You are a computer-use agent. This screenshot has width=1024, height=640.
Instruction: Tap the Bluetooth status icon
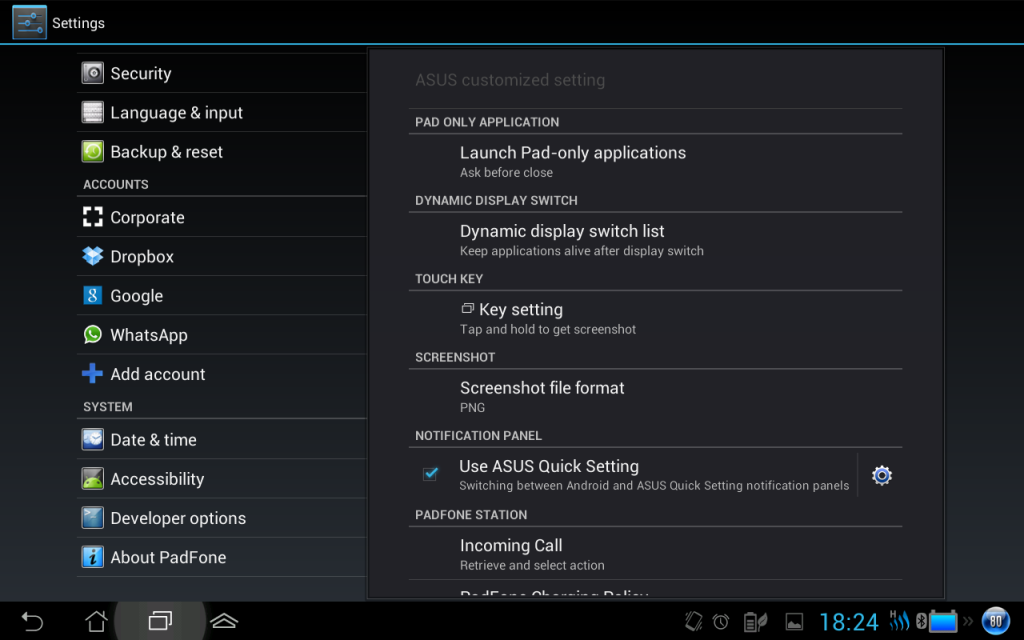(921, 621)
